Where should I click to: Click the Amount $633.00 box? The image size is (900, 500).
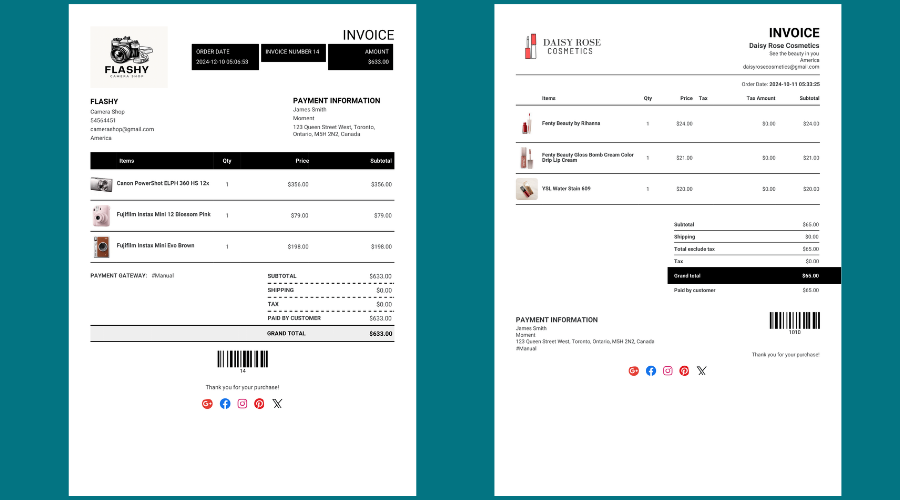coord(360,57)
